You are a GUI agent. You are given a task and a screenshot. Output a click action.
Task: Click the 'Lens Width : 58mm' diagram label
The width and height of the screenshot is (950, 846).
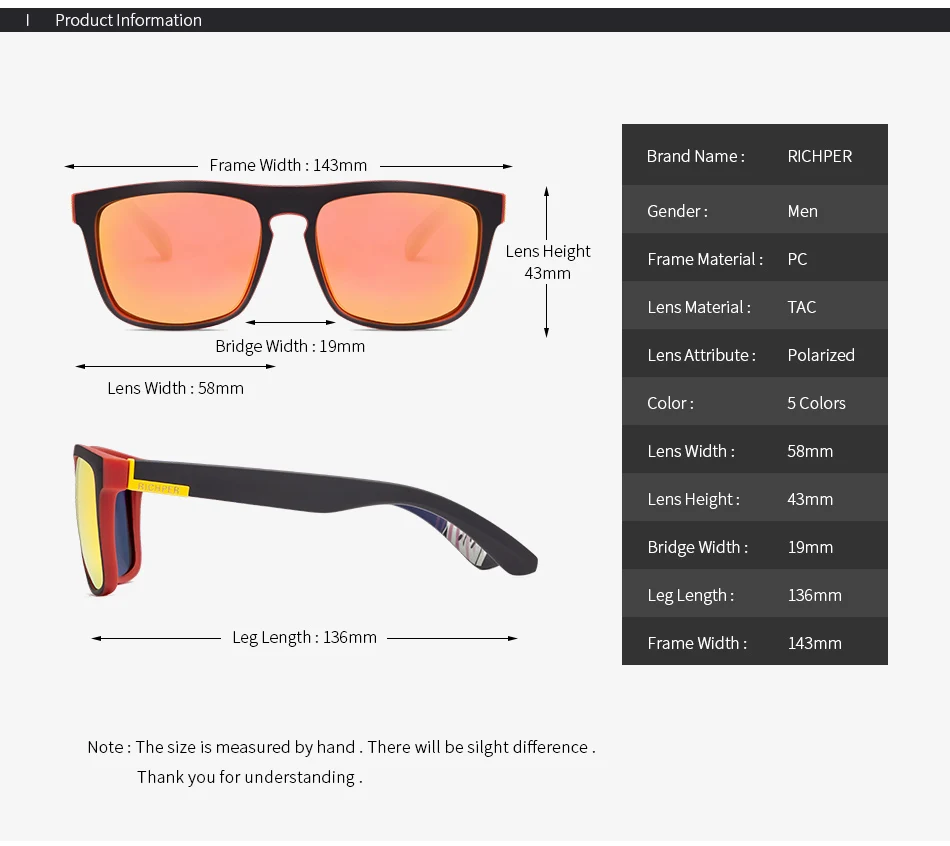click(176, 388)
